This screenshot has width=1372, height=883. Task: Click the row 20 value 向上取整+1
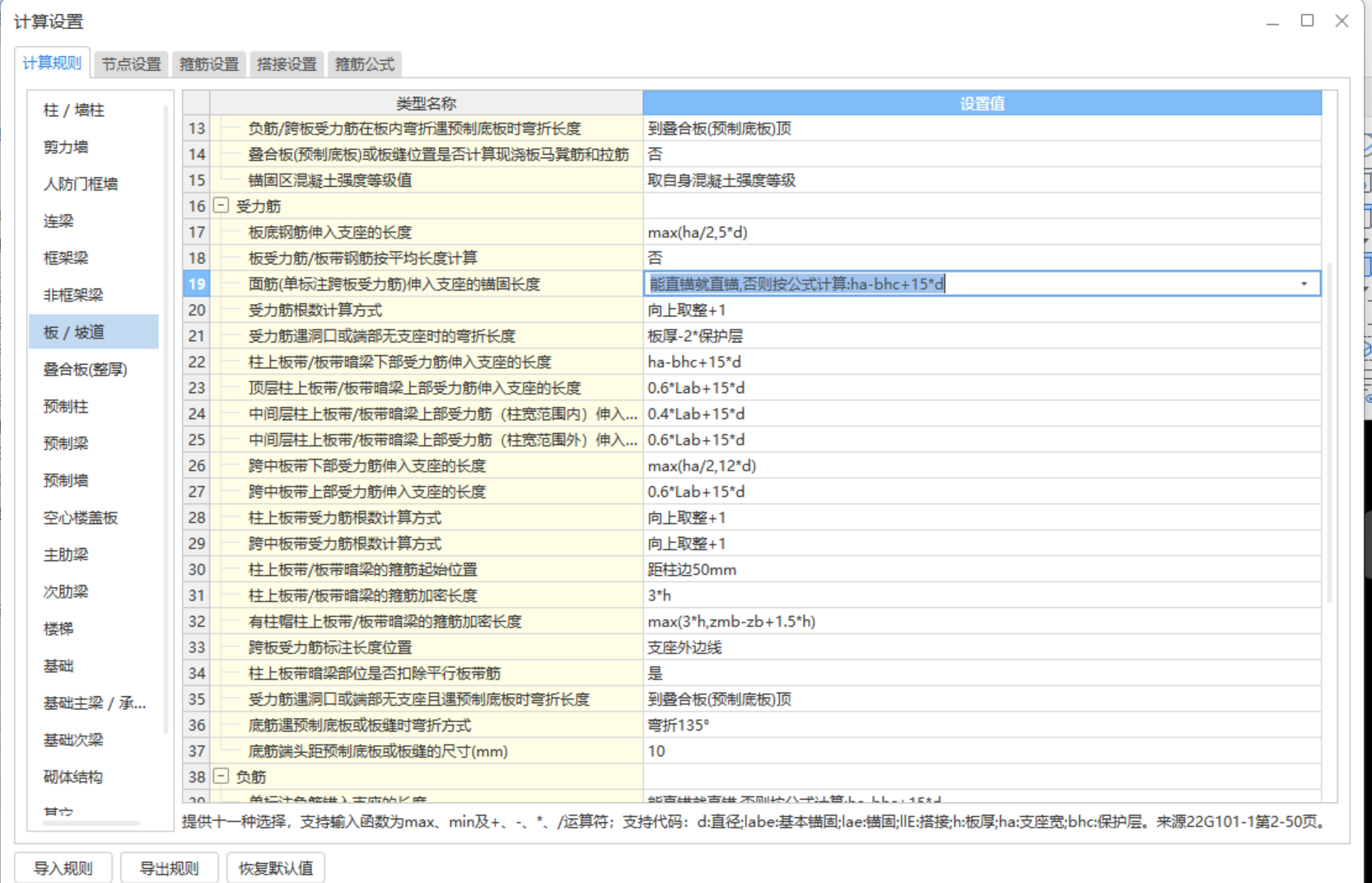point(982,310)
